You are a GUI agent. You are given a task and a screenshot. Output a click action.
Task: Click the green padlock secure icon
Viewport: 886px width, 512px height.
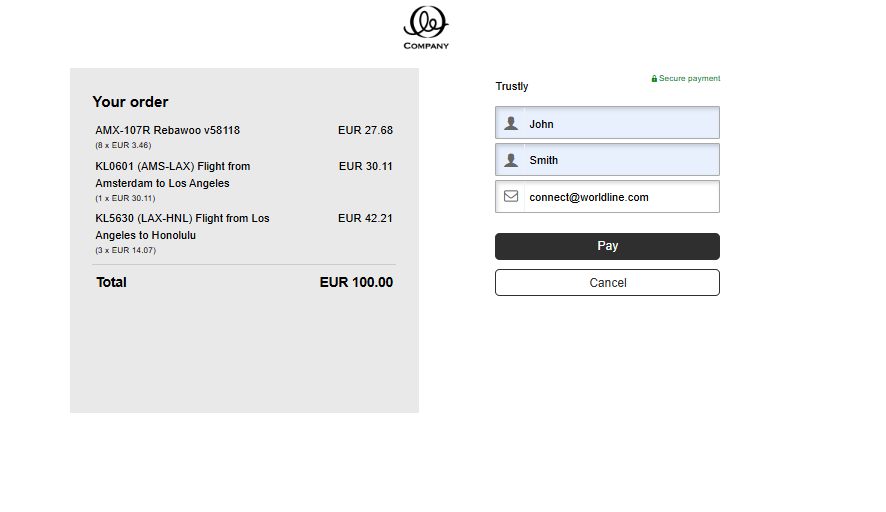pyautogui.click(x=654, y=79)
